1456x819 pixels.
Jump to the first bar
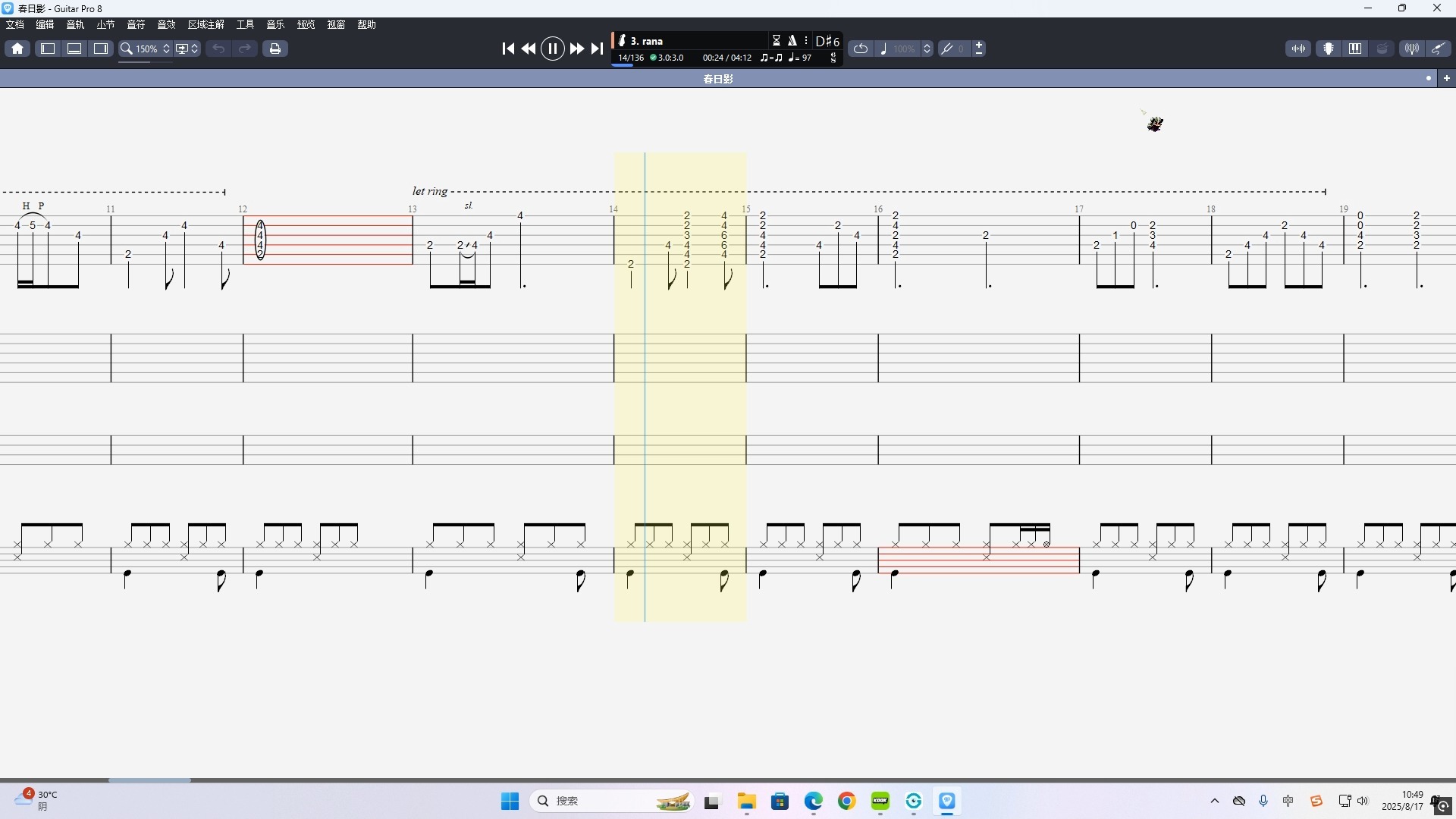[x=508, y=49]
